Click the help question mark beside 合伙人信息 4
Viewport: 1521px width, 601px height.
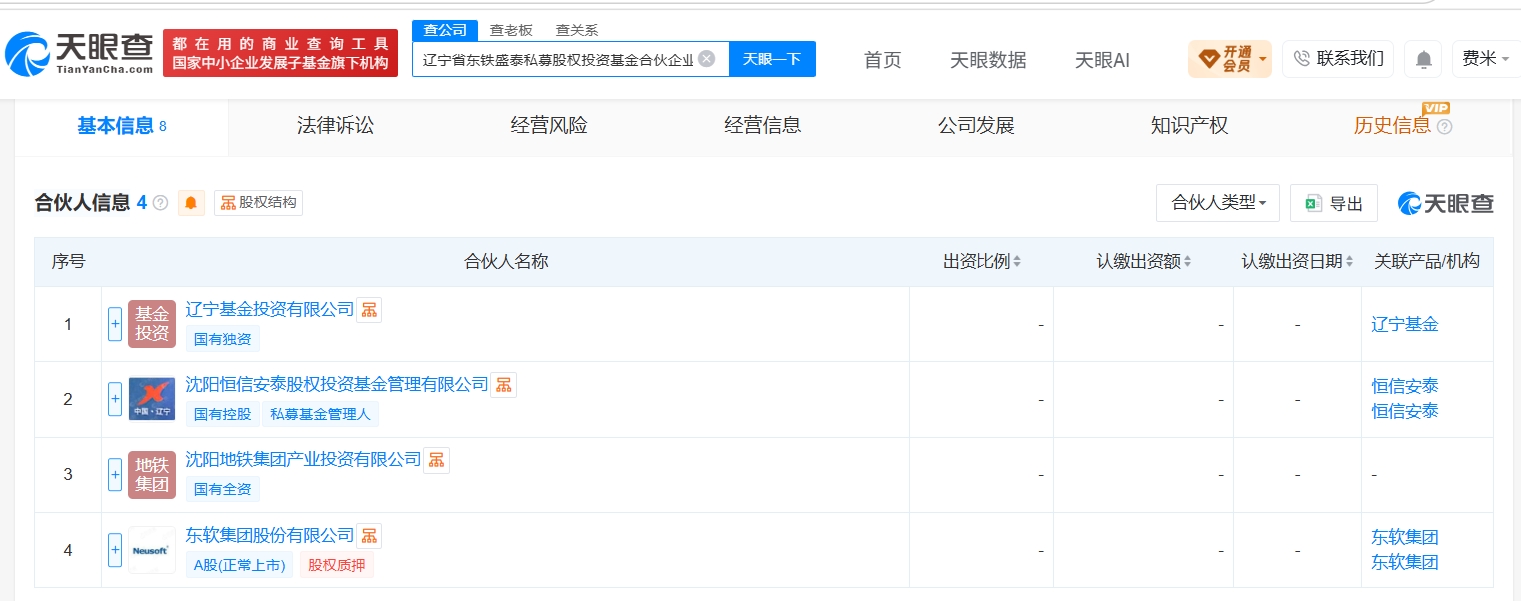(x=161, y=203)
